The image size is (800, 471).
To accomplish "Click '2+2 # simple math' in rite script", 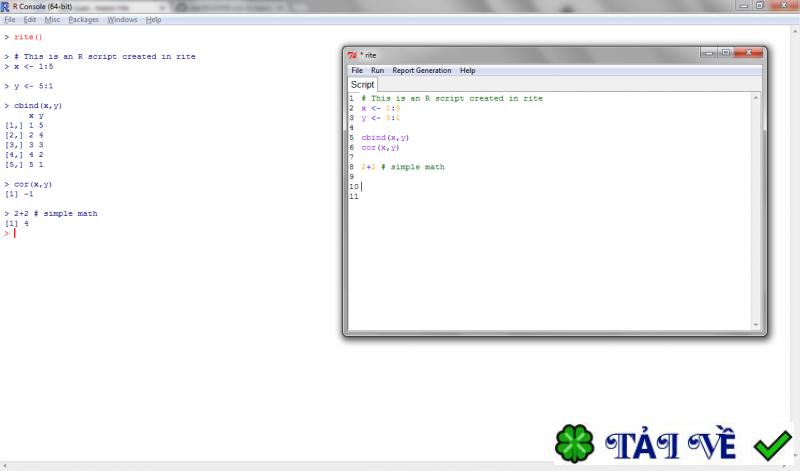I will [x=403, y=167].
